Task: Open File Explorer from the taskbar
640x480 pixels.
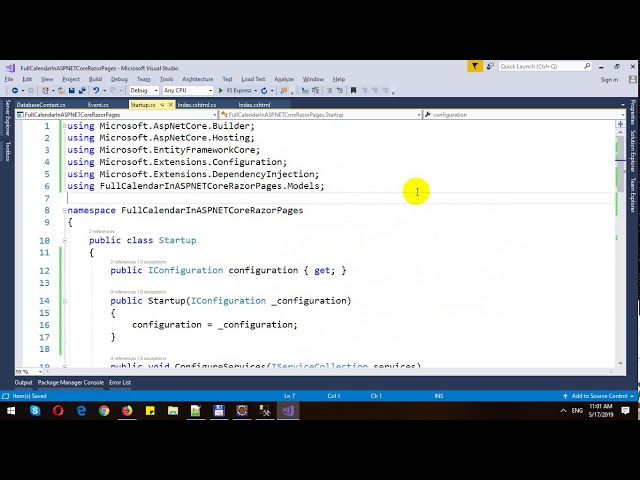Action: pyautogui.click(x=173, y=411)
